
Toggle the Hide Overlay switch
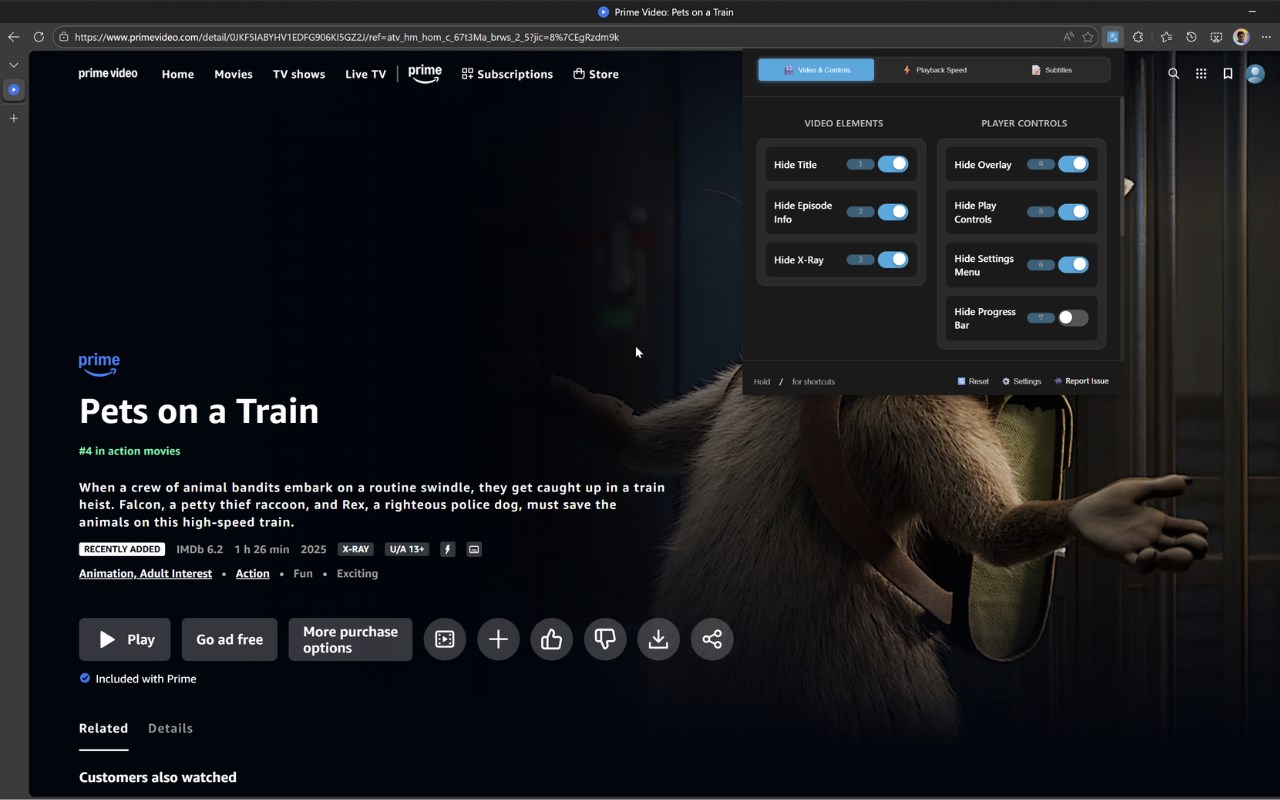point(1073,164)
